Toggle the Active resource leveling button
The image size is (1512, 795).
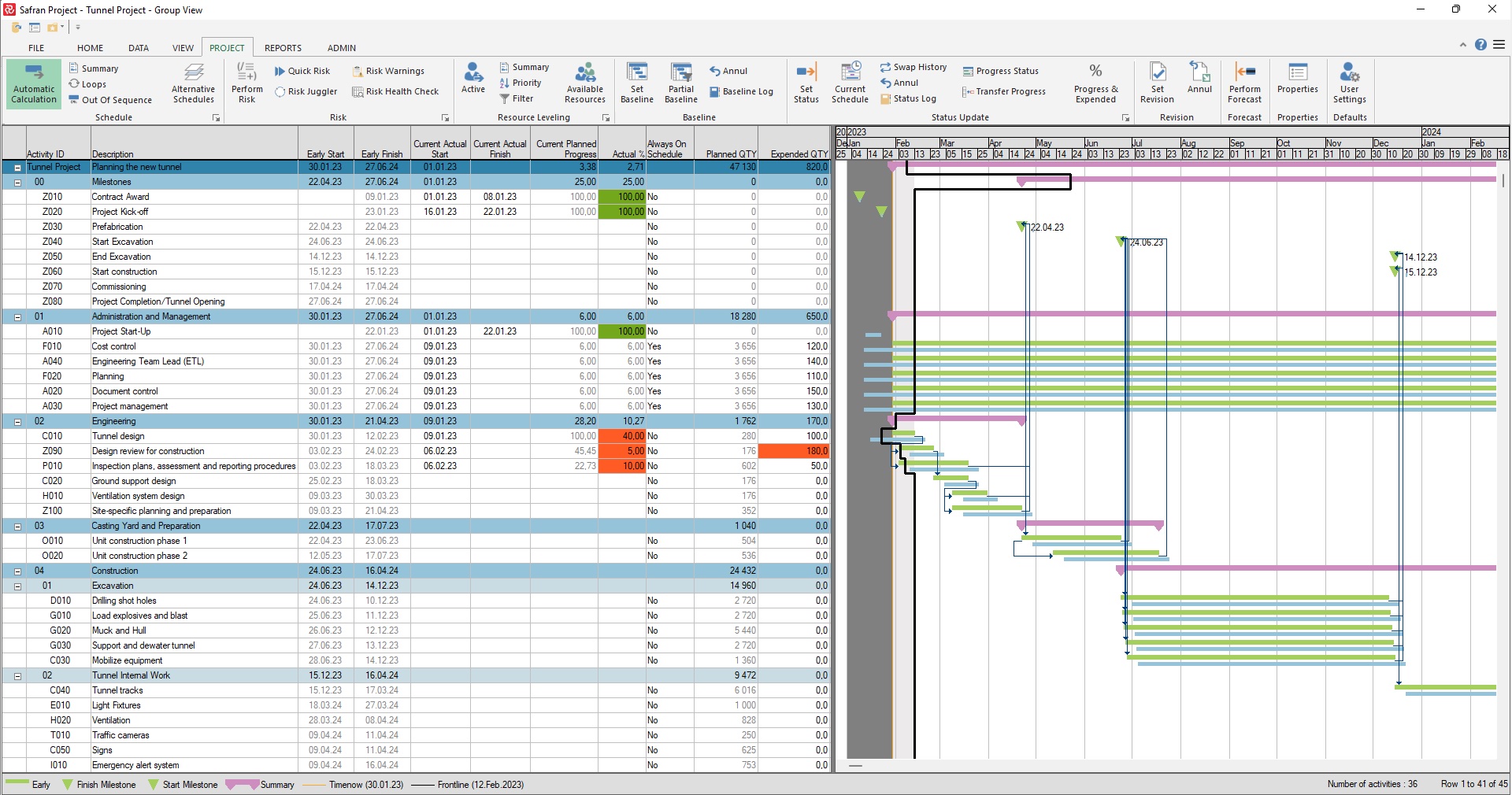point(473,79)
